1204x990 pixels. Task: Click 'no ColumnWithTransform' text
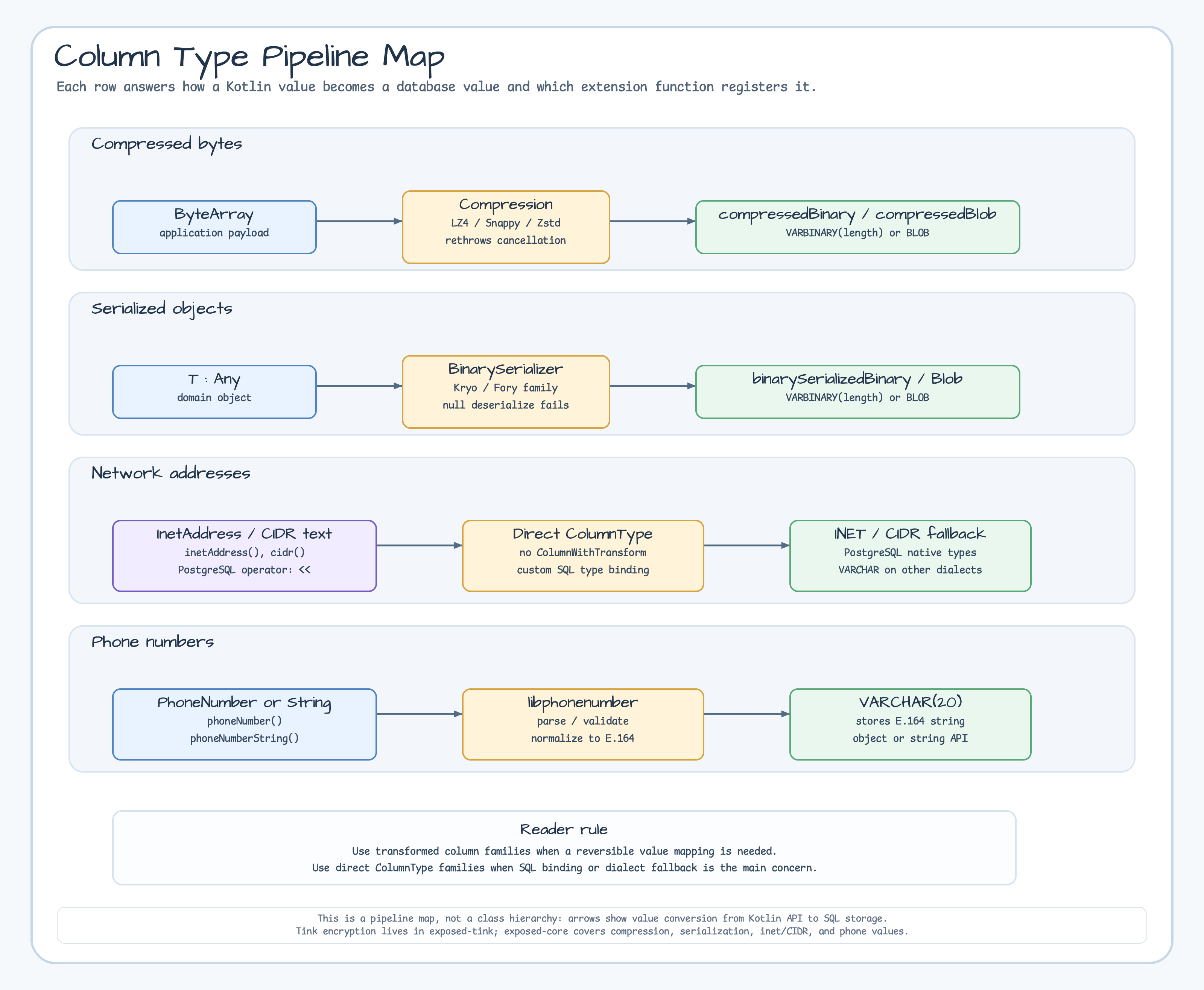[x=583, y=553]
